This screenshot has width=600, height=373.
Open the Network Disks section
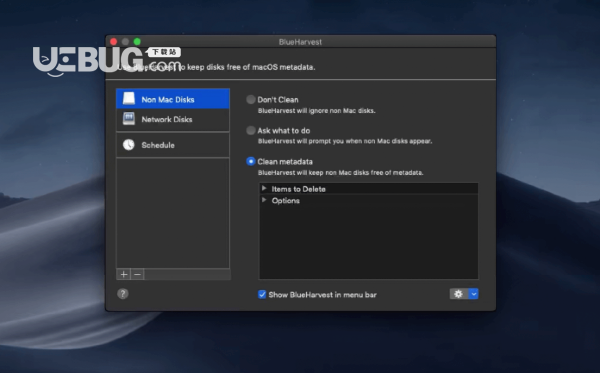click(173, 119)
